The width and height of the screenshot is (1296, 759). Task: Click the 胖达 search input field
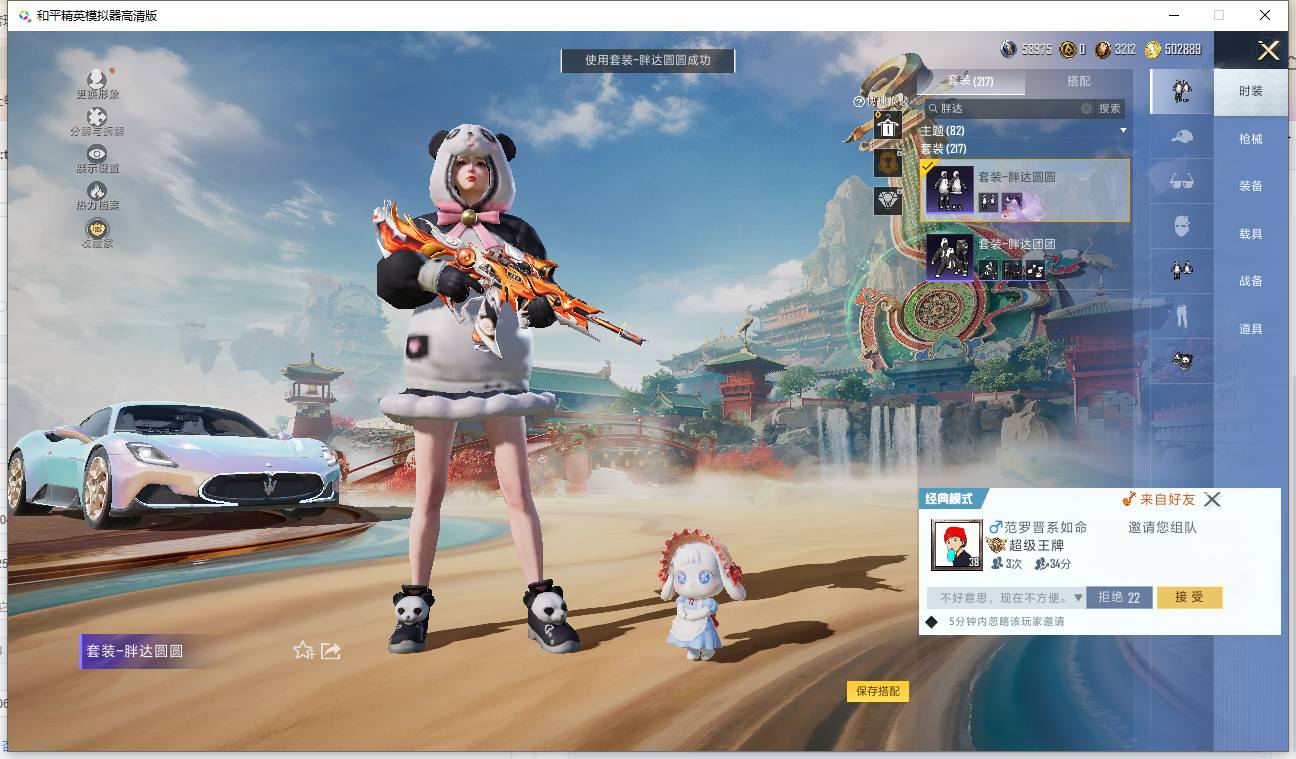click(1009, 108)
